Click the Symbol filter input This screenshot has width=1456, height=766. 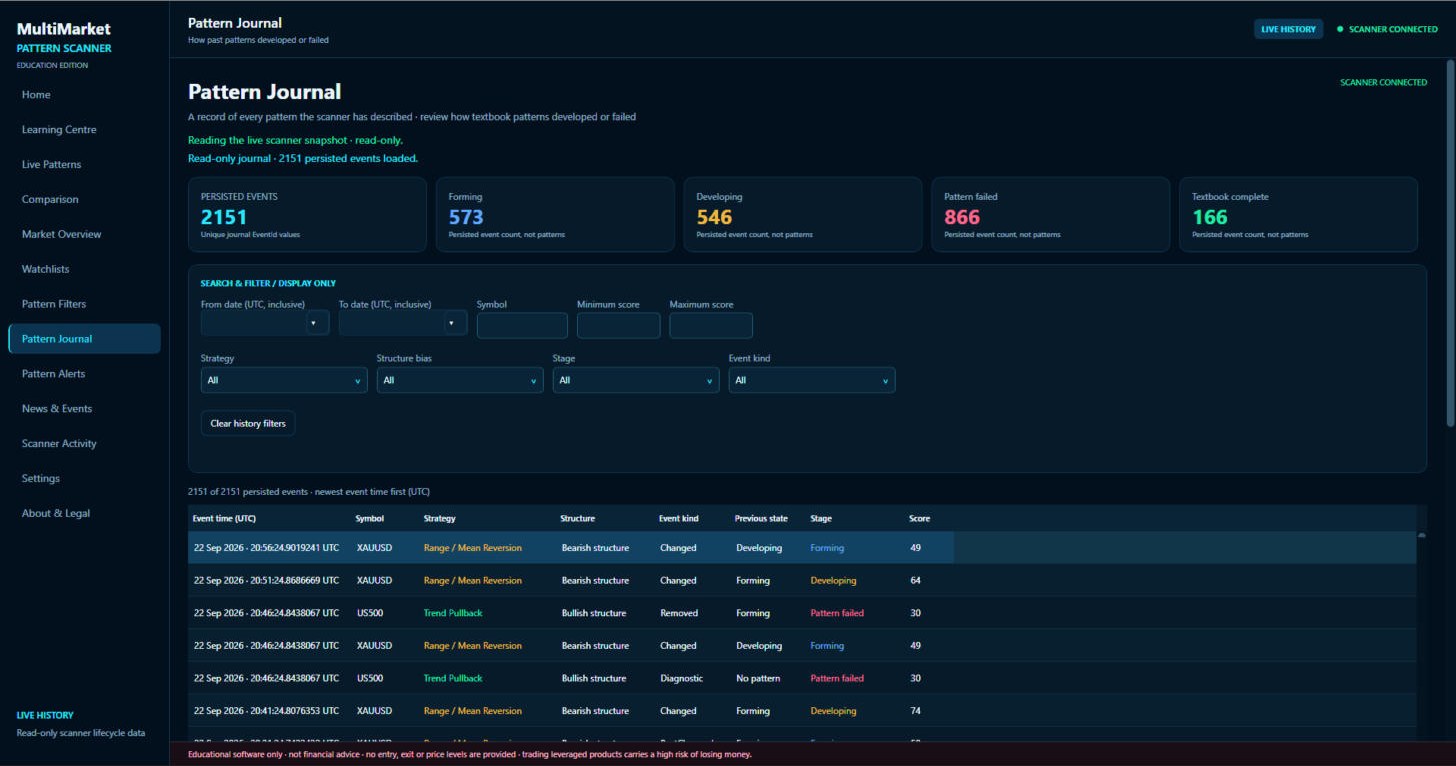point(522,325)
